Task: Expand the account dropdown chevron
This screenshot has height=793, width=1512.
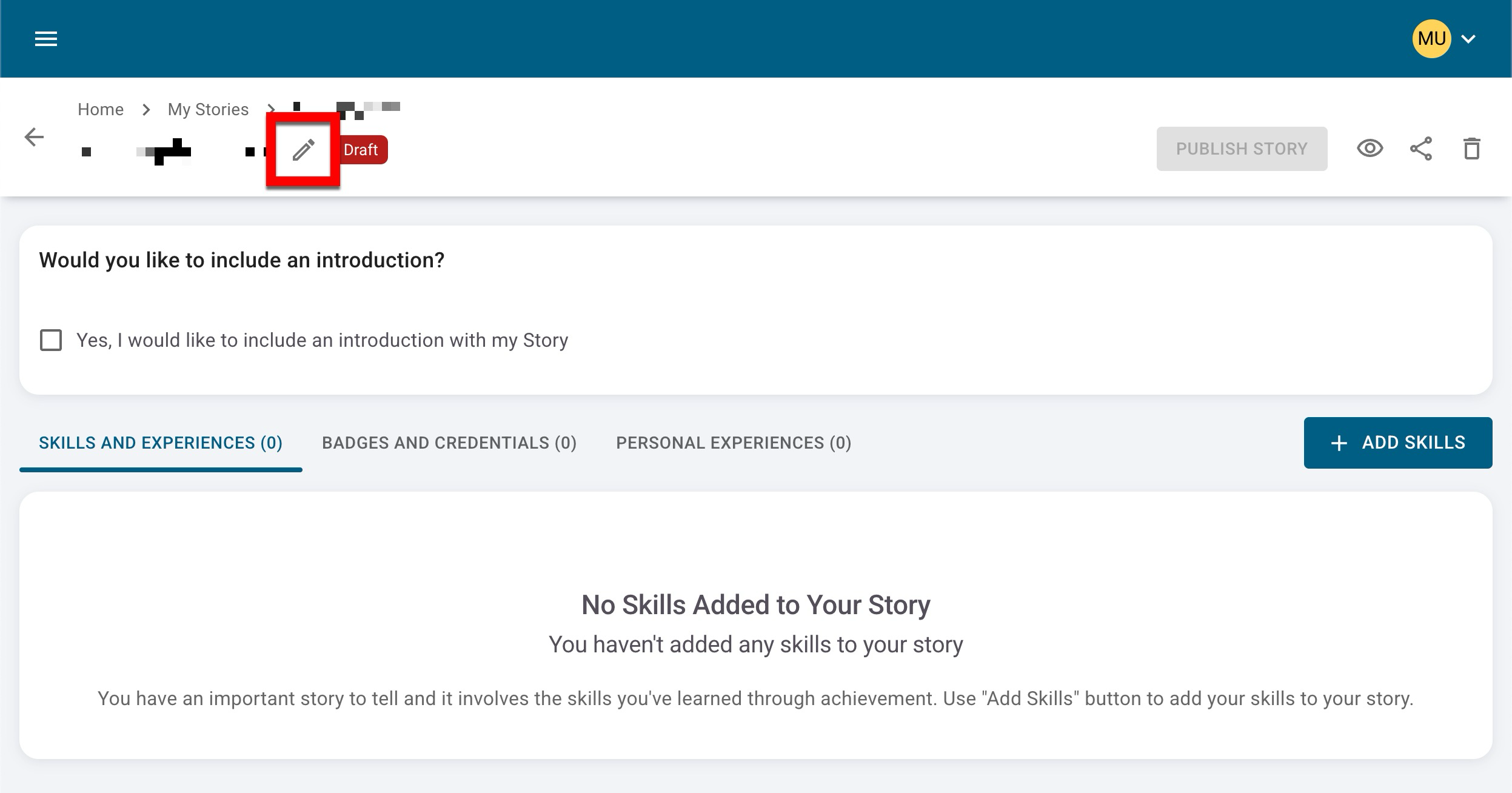Action: click(x=1468, y=39)
